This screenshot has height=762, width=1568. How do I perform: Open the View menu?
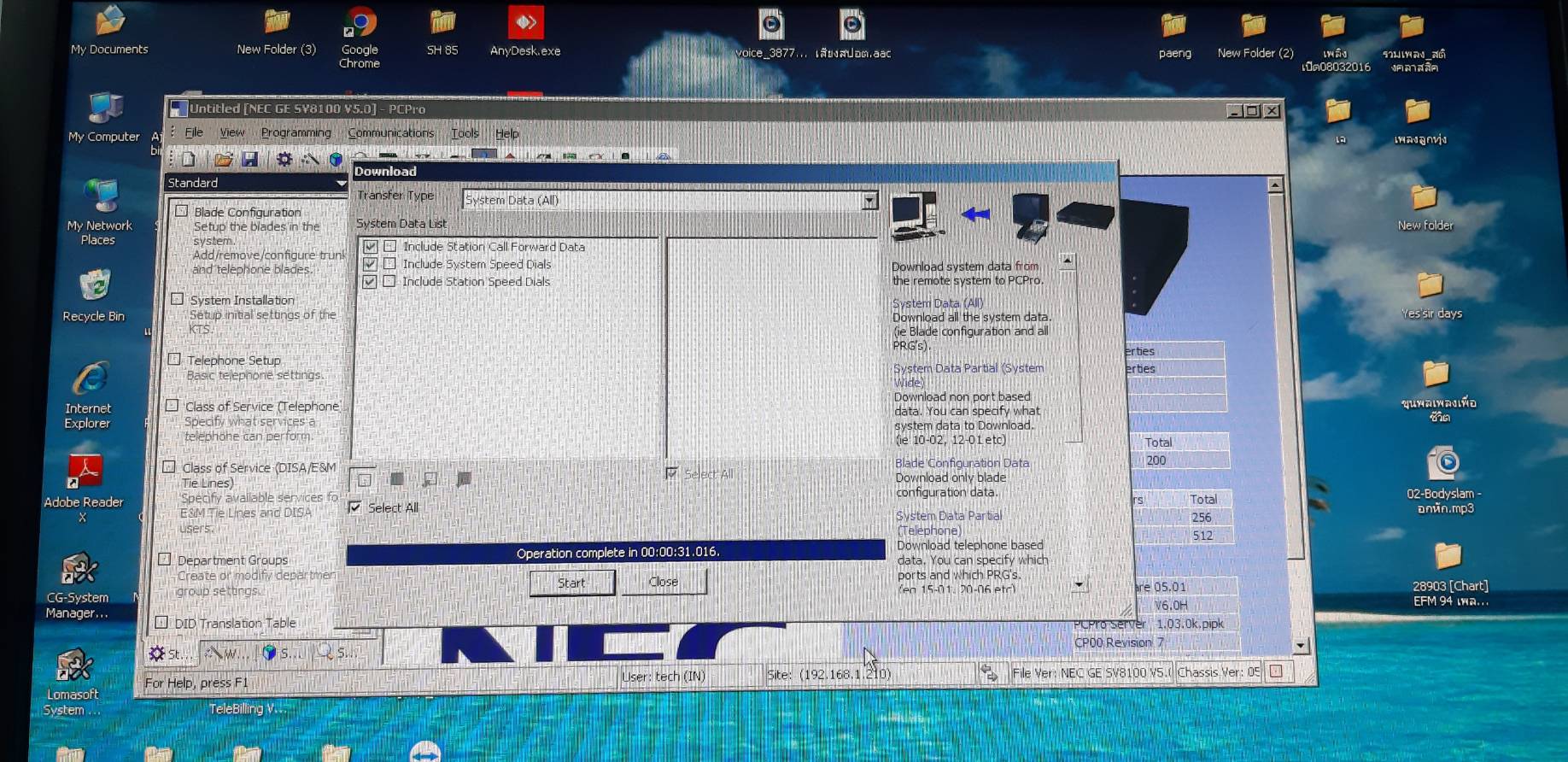[232, 132]
